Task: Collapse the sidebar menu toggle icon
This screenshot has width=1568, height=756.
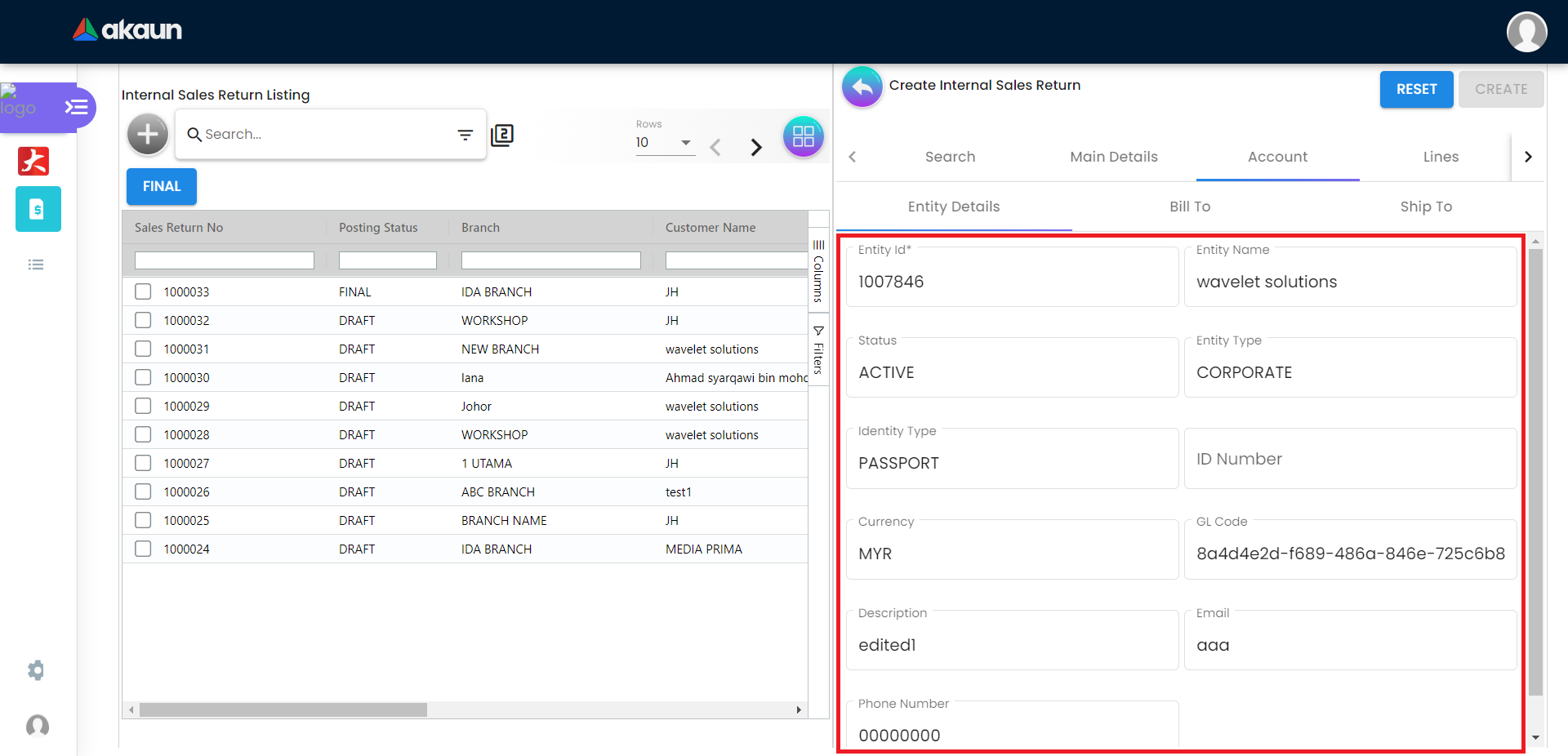Action: pyautogui.click(x=76, y=107)
